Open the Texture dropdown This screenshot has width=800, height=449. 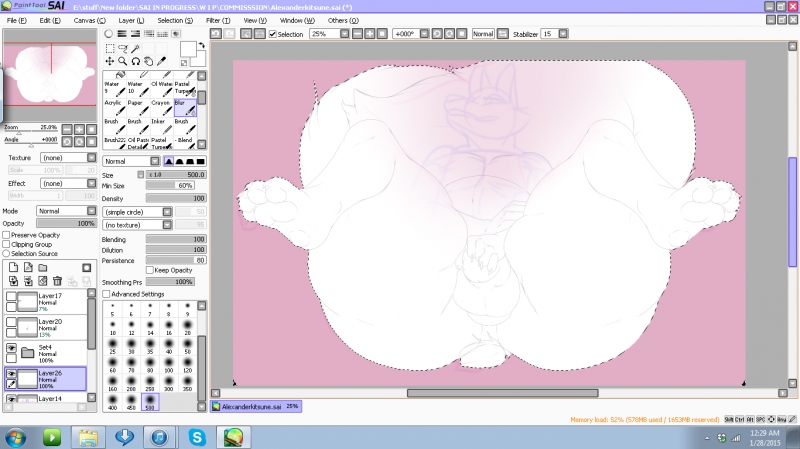[x=66, y=158]
